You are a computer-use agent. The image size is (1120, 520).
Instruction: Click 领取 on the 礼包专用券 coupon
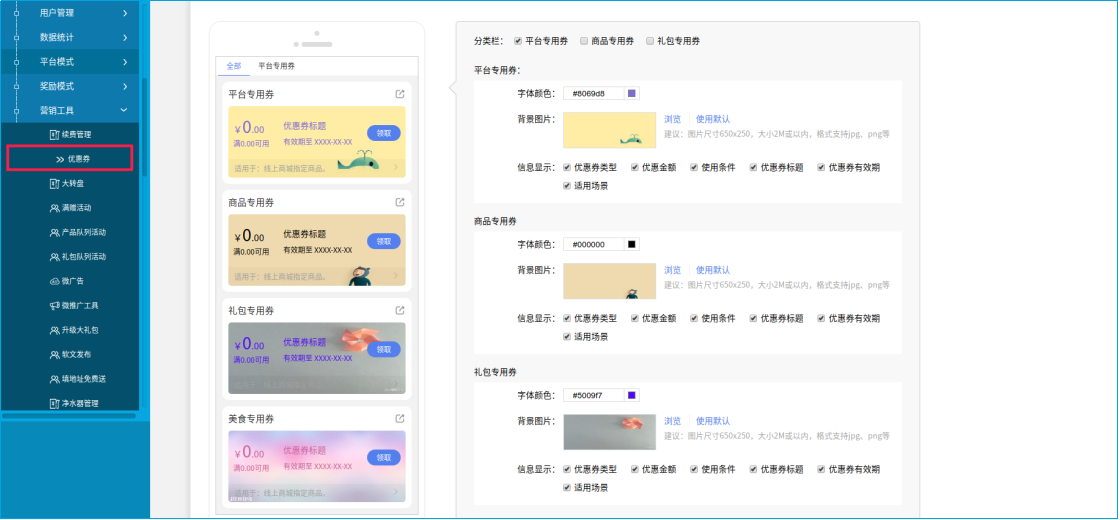pos(384,349)
